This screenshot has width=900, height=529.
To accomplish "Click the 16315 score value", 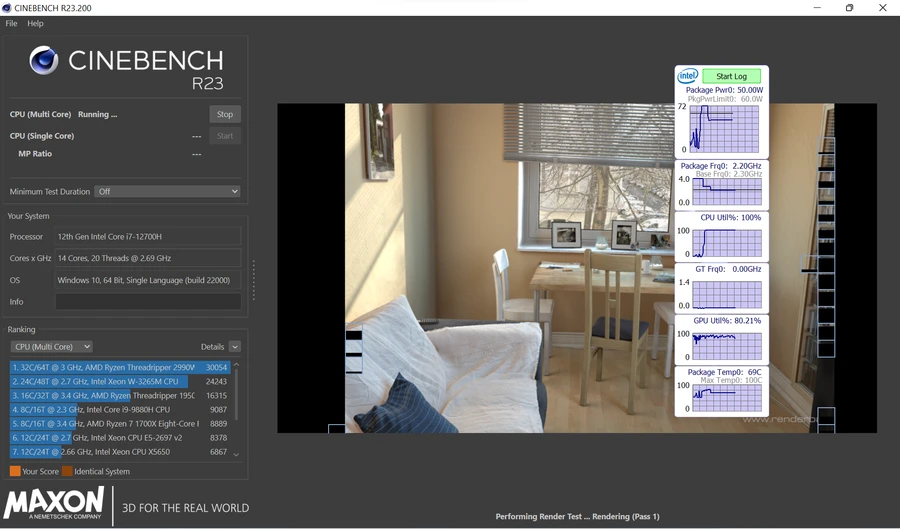I will pos(216,395).
